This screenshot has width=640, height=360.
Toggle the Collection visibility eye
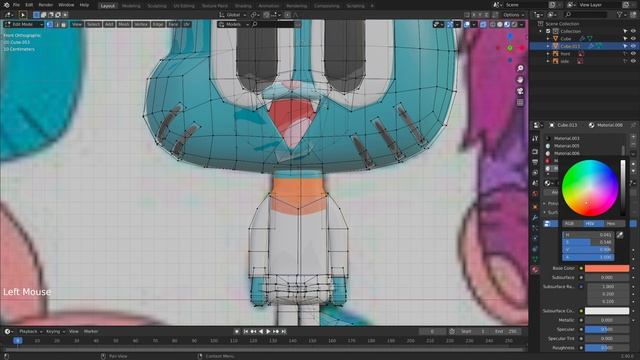tap(633, 31)
